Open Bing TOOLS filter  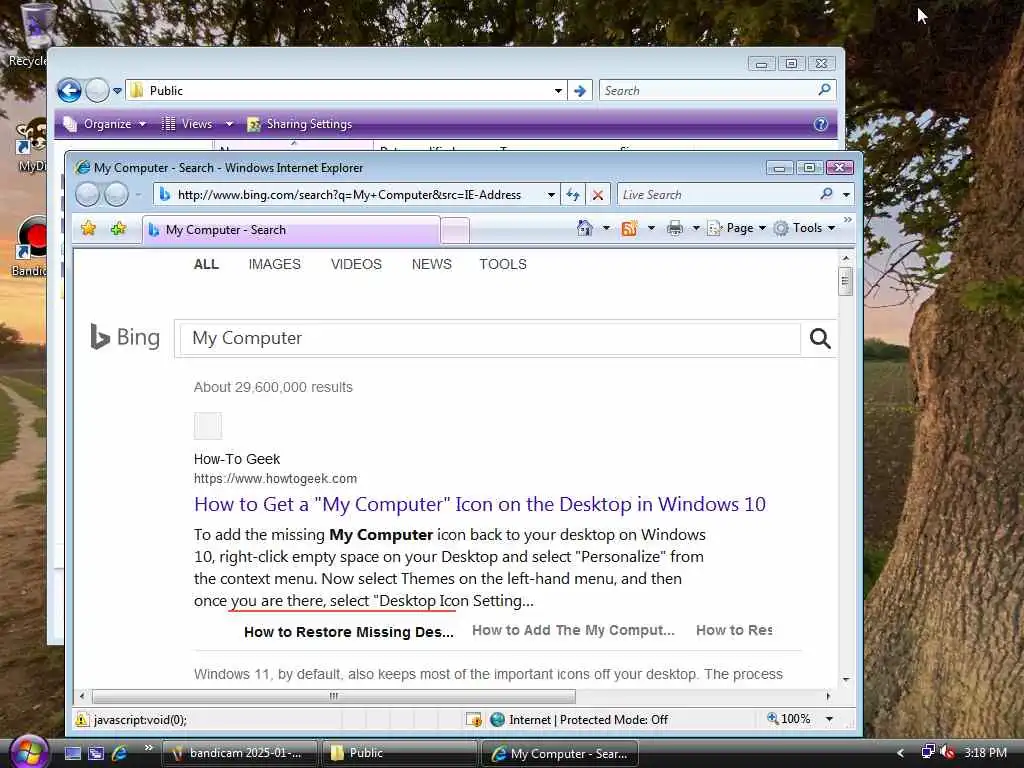tap(503, 264)
